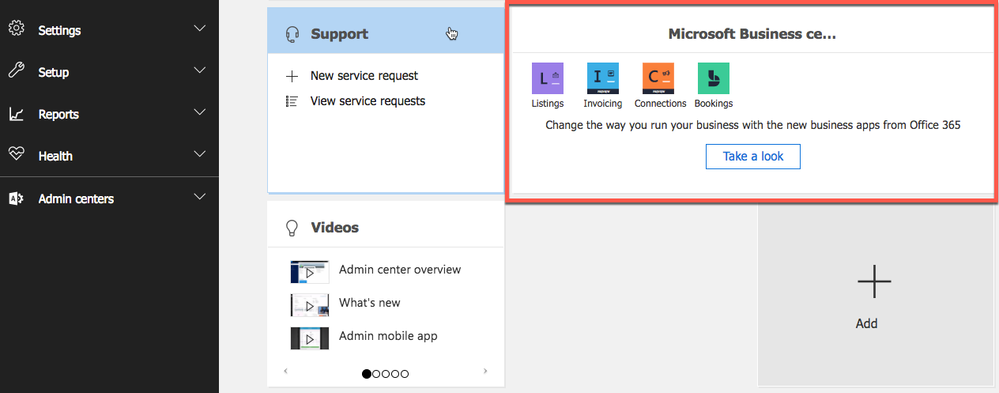Expand the Settings menu chevron
The height and width of the screenshot is (393, 999).
pos(200,29)
